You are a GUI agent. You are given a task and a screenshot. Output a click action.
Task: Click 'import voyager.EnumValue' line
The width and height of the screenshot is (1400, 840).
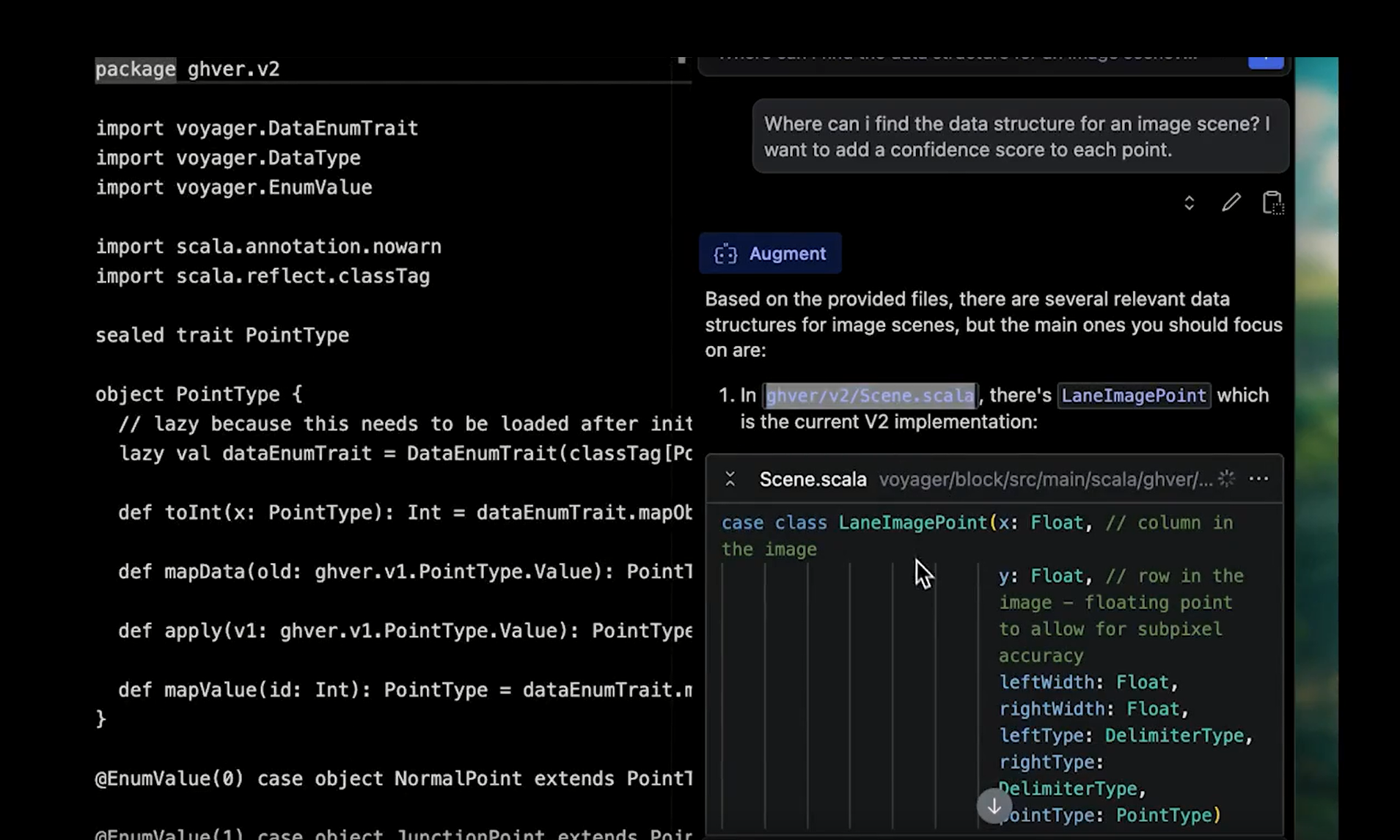[234, 188]
